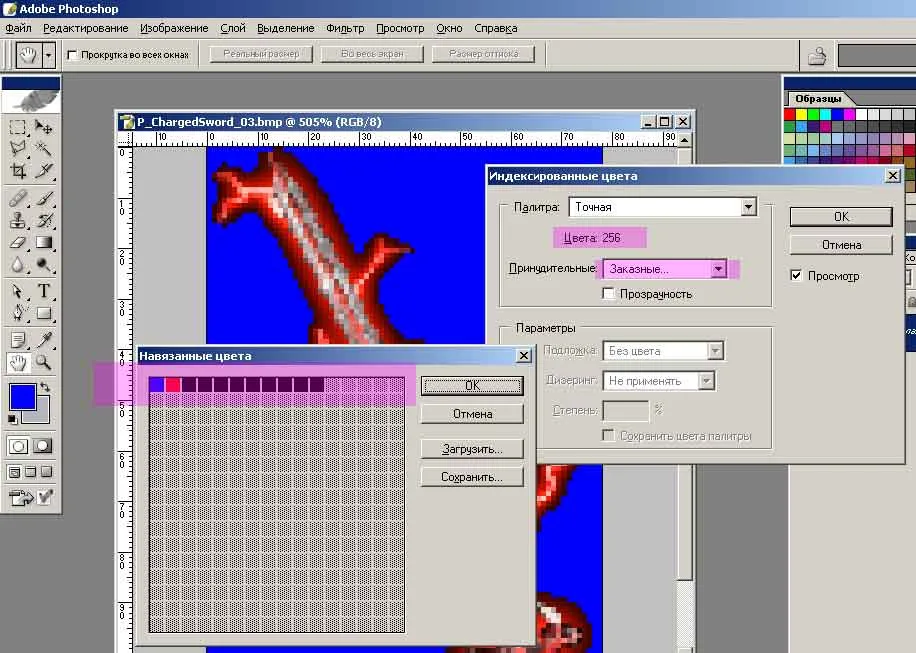The image size is (916, 653).
Task: Toggle the Просмотр checkbox
Action: tap(797, 276)
